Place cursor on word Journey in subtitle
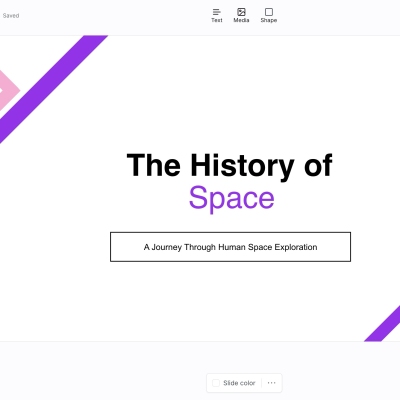Viewport: 400px width, 400px height. tap(166, 247)
